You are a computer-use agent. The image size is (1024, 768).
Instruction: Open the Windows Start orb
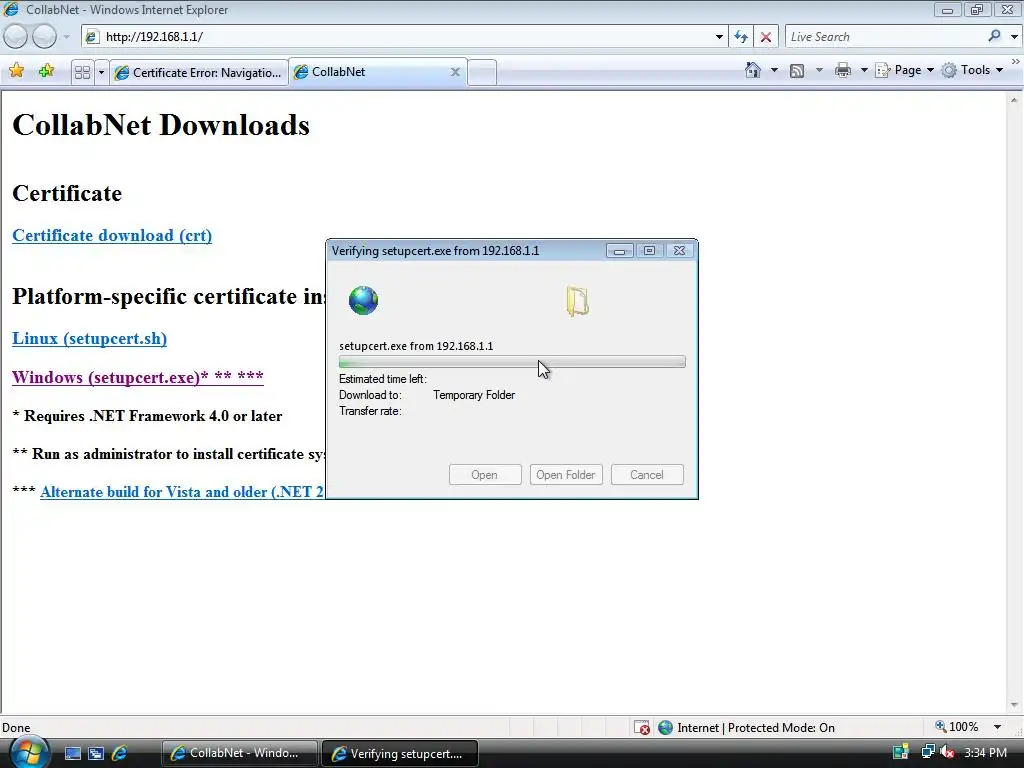tap(28, 753)
